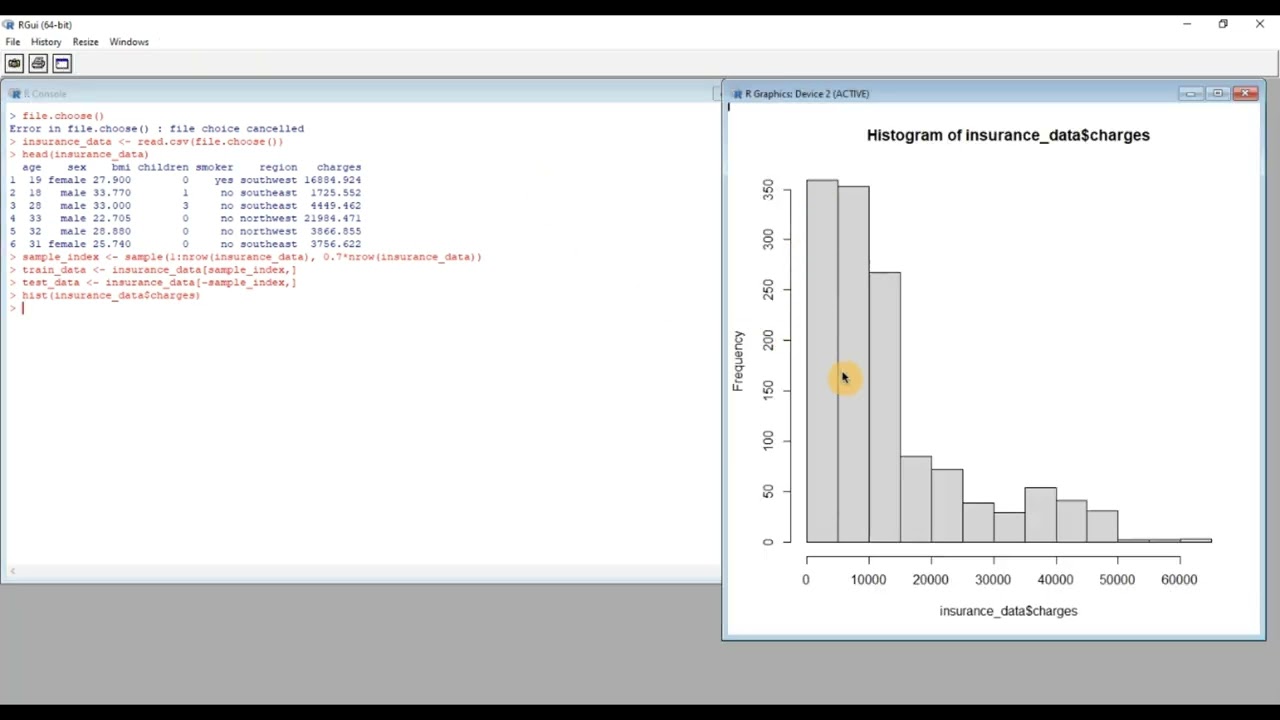
Task: Click the 'insurance_data <- read.csv' command line
Action: click(152, 141)
